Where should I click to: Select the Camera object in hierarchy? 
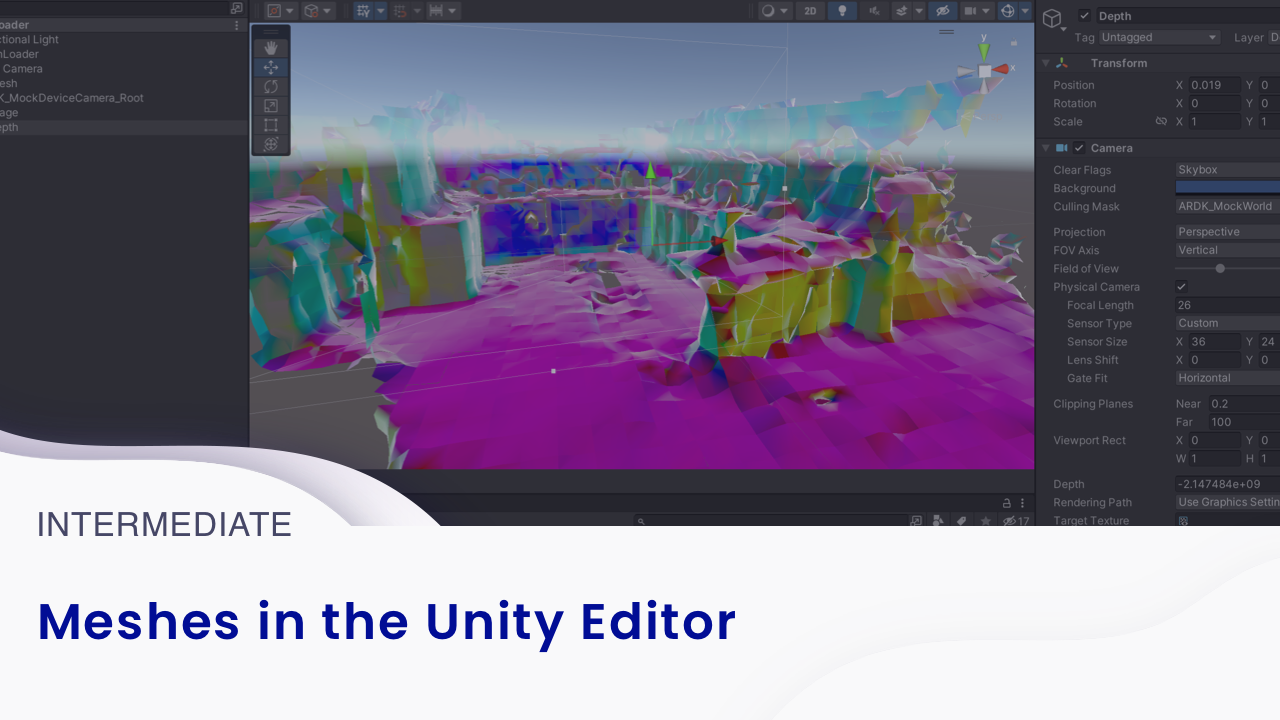(22, 69)
